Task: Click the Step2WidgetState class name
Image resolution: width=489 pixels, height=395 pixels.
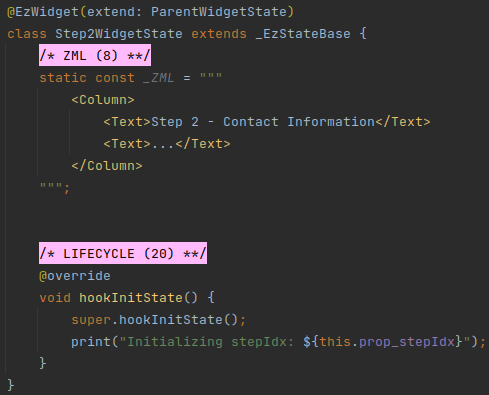Action: [x=119, y=34]
